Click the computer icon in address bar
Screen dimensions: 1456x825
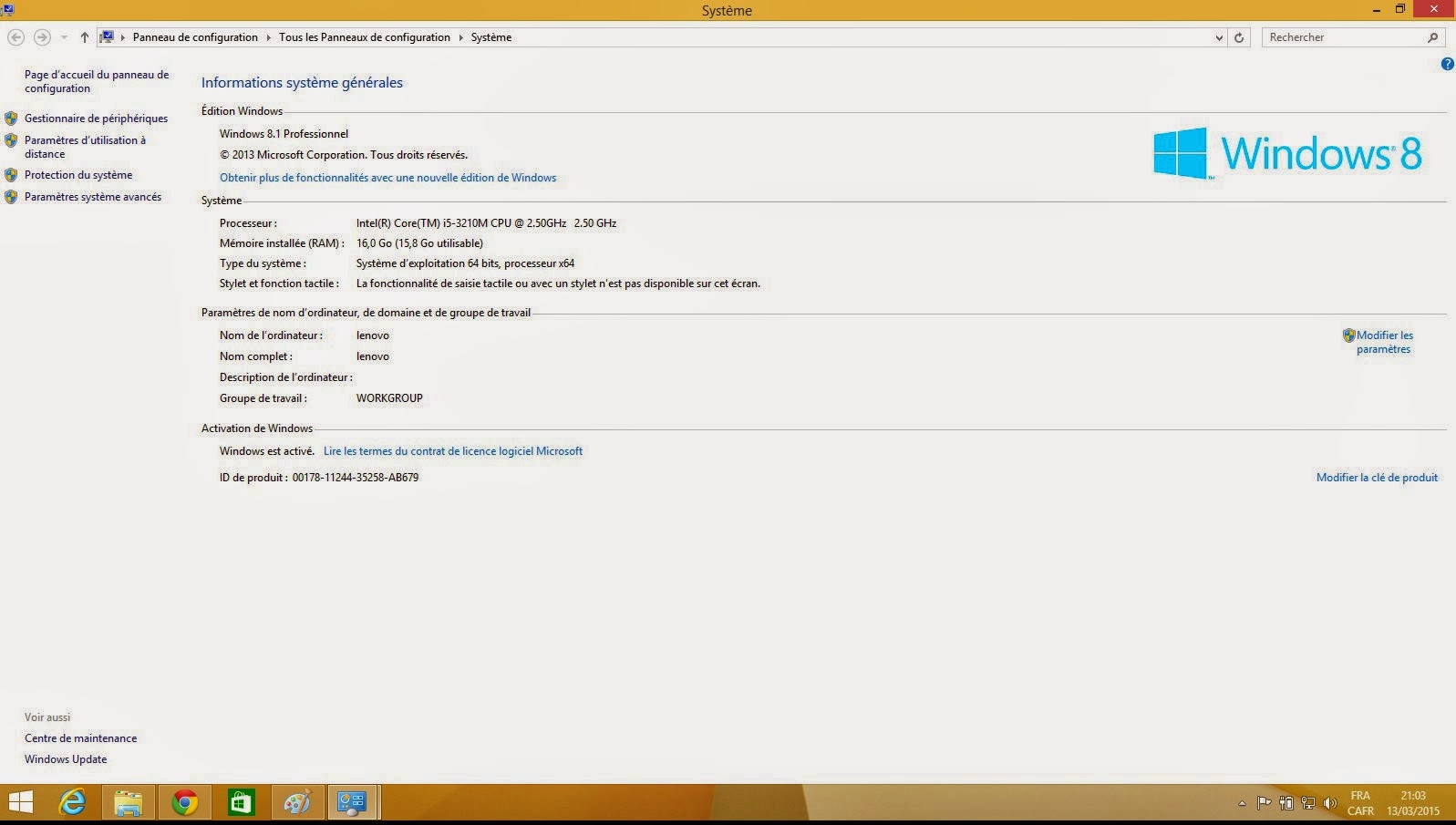click(107, 37)
